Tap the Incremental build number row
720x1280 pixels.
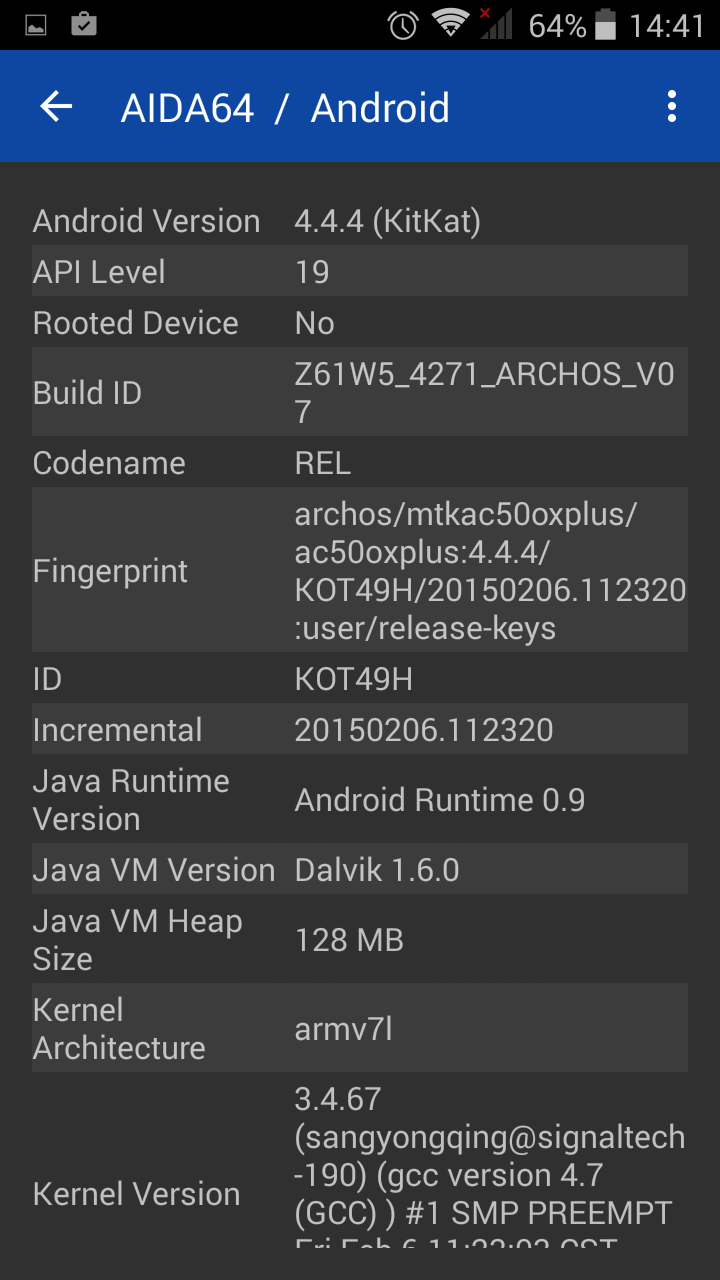[x=360, y=730]
